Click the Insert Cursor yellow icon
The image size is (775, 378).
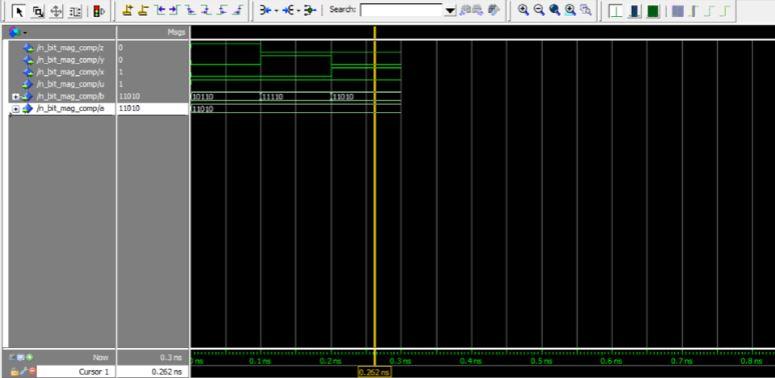point(128,10)
